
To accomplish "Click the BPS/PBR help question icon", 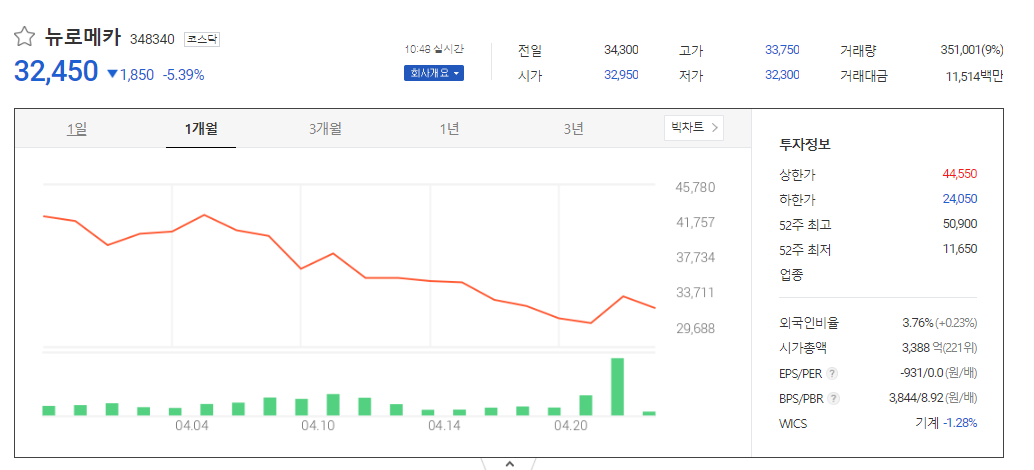I will pos(834,399).
